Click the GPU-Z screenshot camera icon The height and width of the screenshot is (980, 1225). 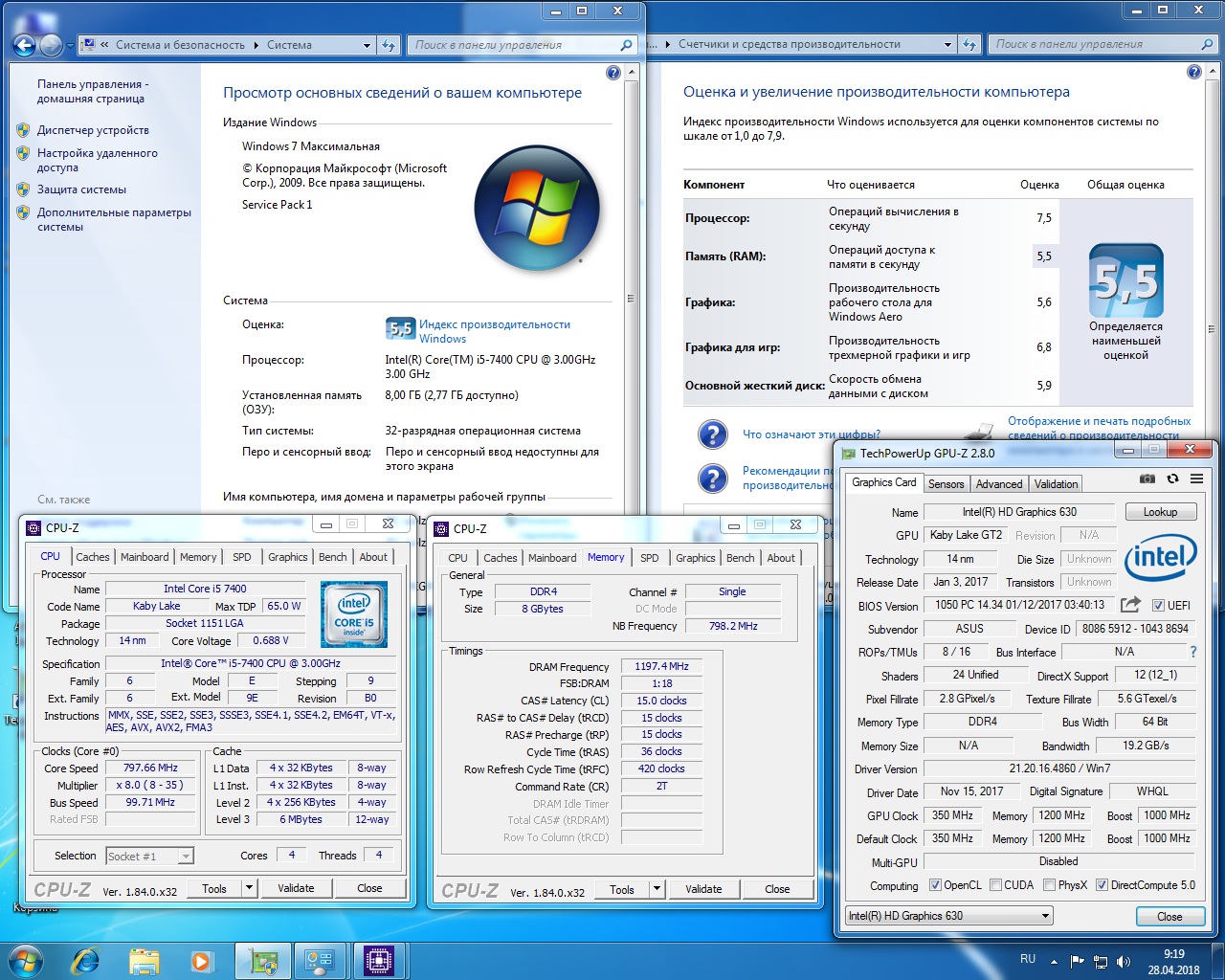click(x=1147, y=479)
